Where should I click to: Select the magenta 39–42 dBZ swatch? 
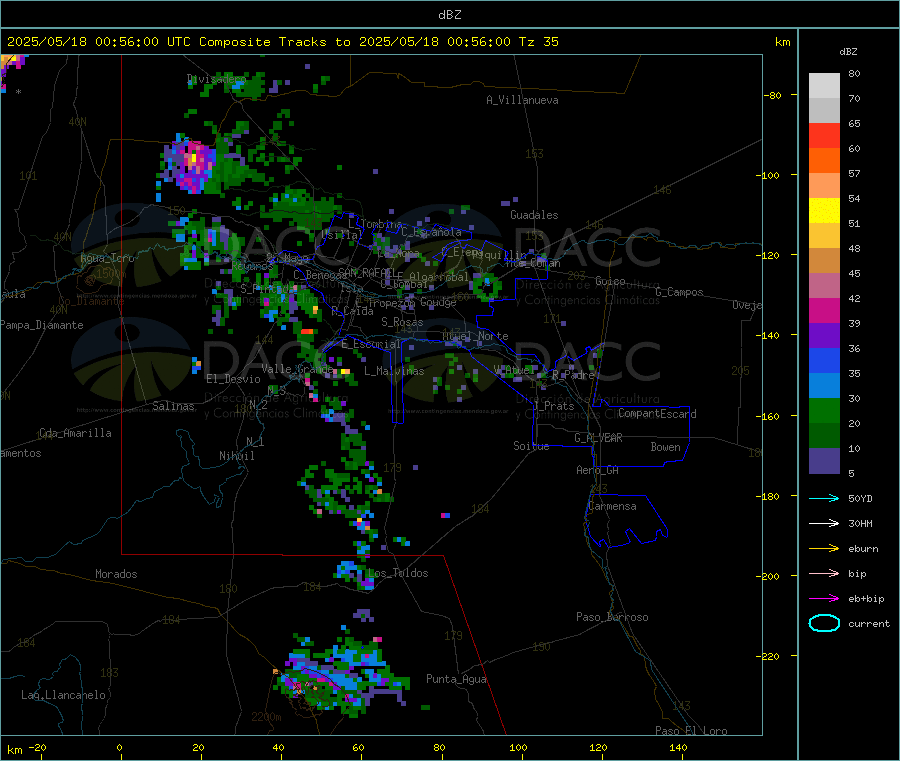coord(824,310)
